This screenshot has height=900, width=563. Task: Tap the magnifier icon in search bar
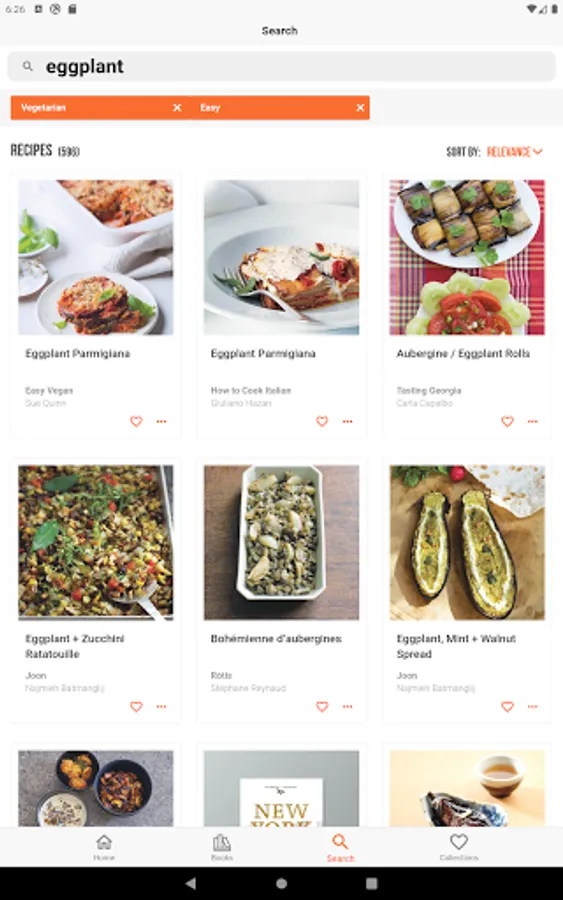[x=28, y=67]
